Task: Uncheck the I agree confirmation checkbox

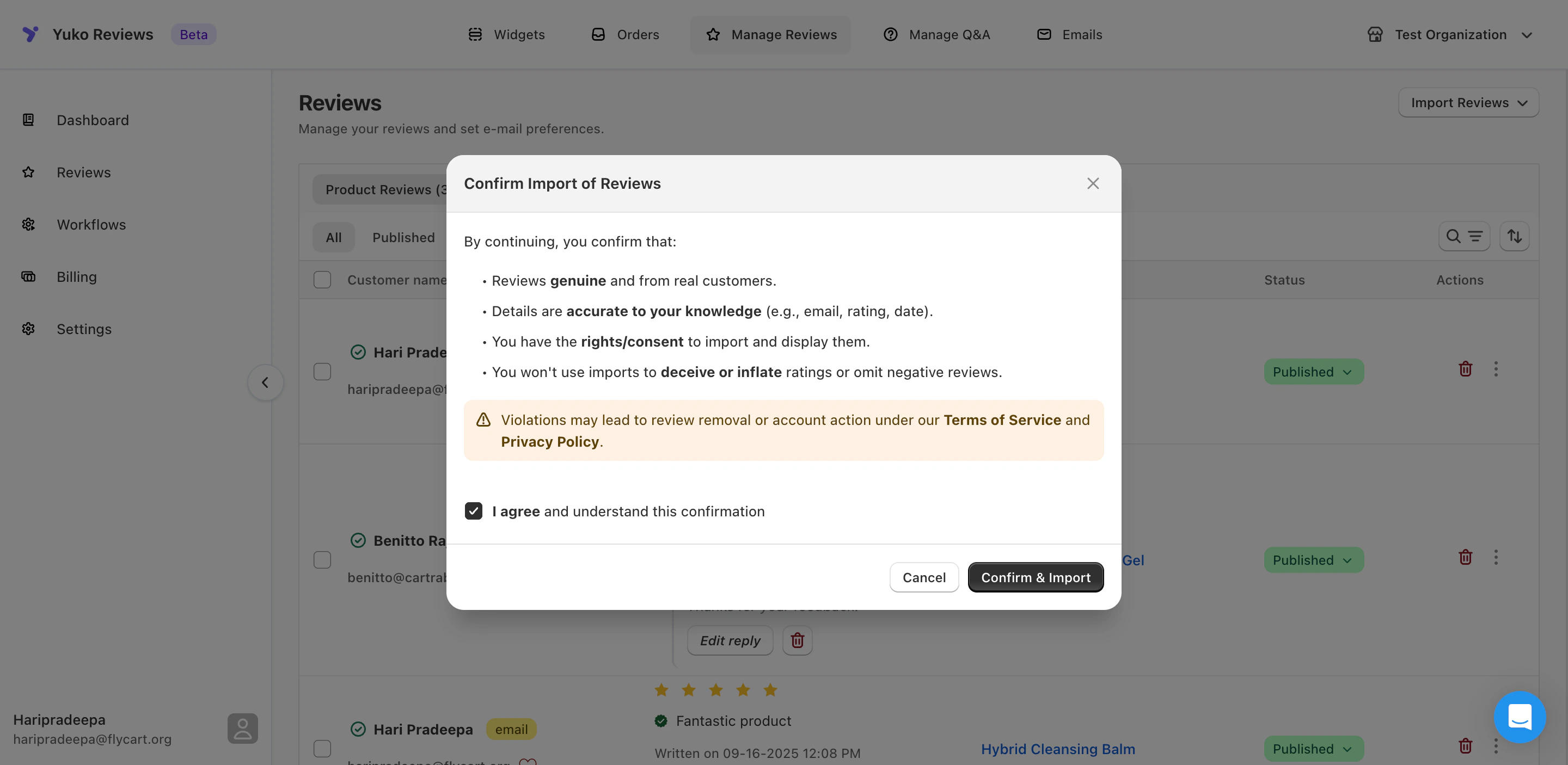Action: pyautogui.click(x=474, y=511)
